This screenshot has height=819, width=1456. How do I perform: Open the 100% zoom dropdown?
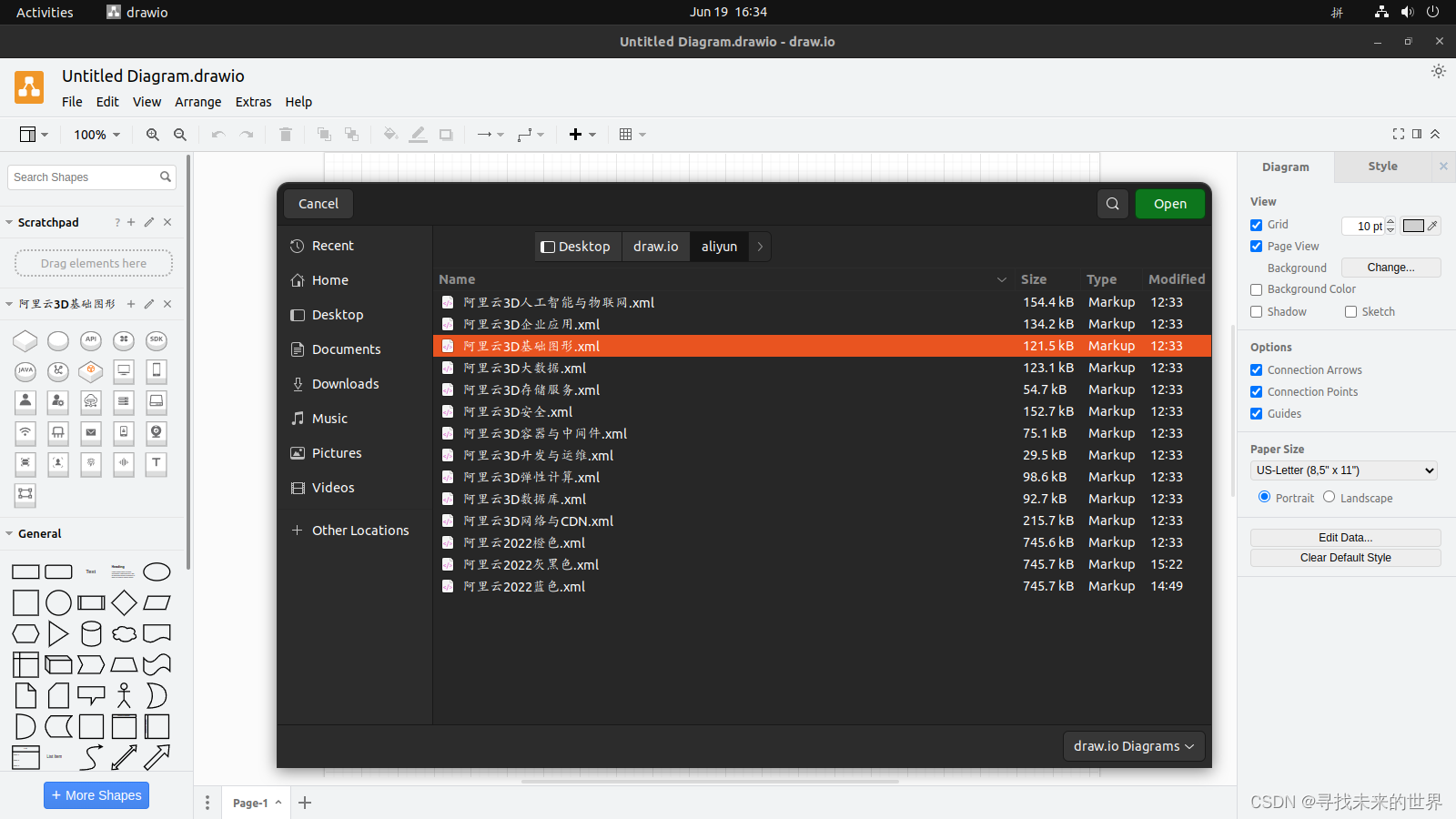pos(97,135)
